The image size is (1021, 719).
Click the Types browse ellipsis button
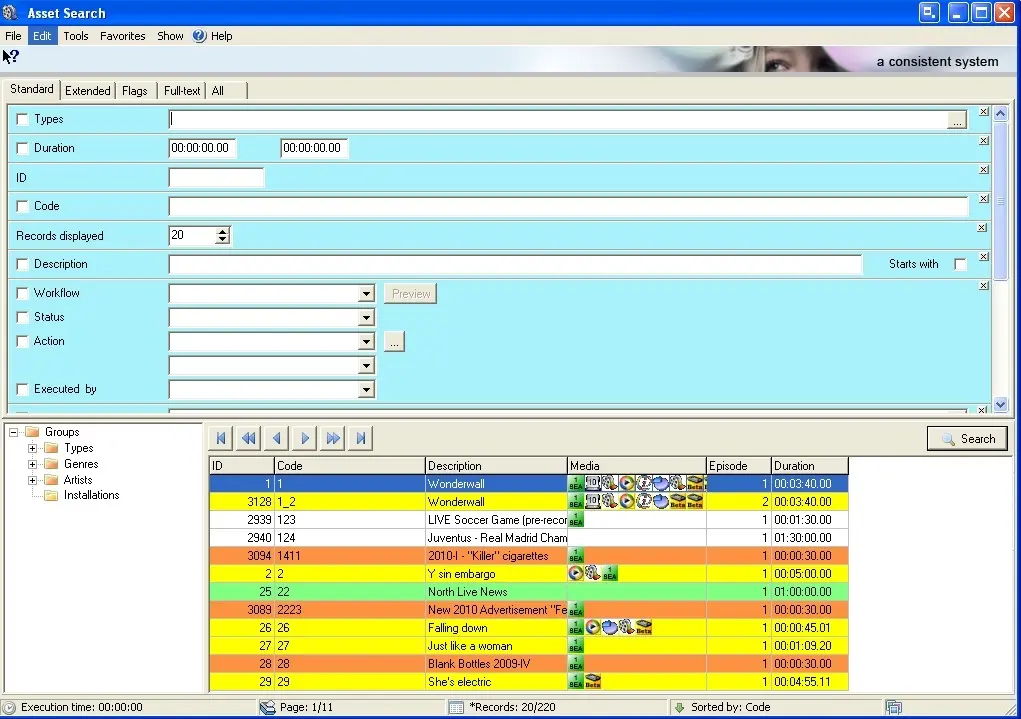pyautogui.click(x=957, y=120)
